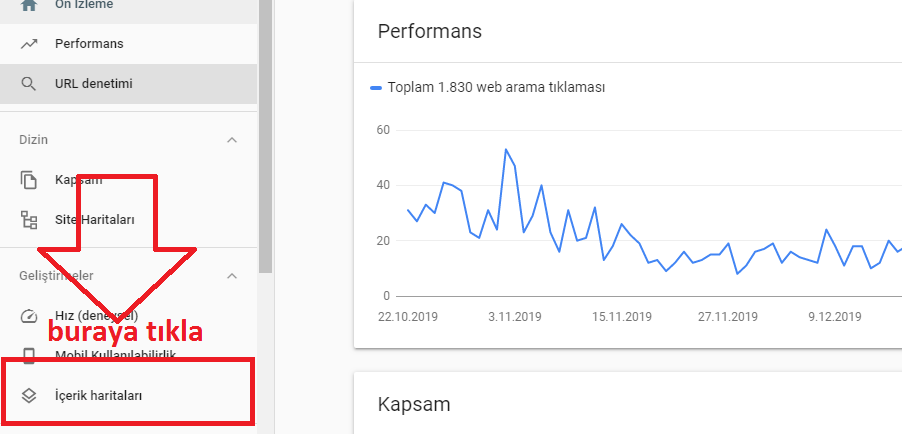Open the Ön İzleme overview link

84,5
